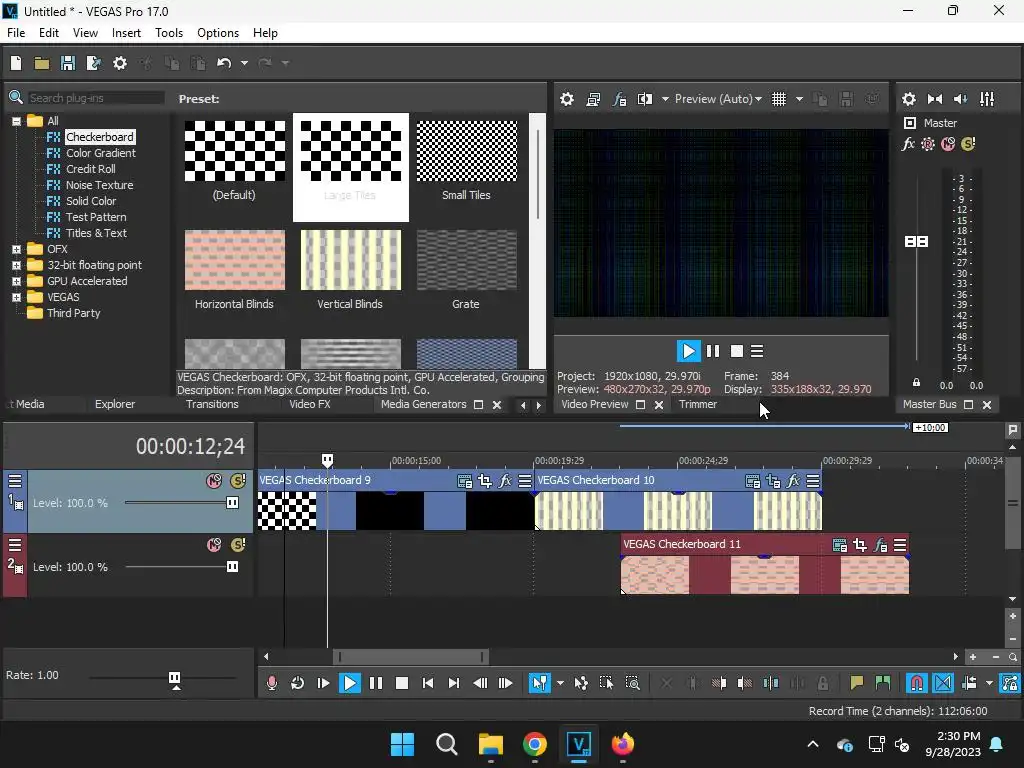Viewport: 1024px width, 768px height.
Task: Expand 32-bit floating point folder
Action: tap(16, 265)
